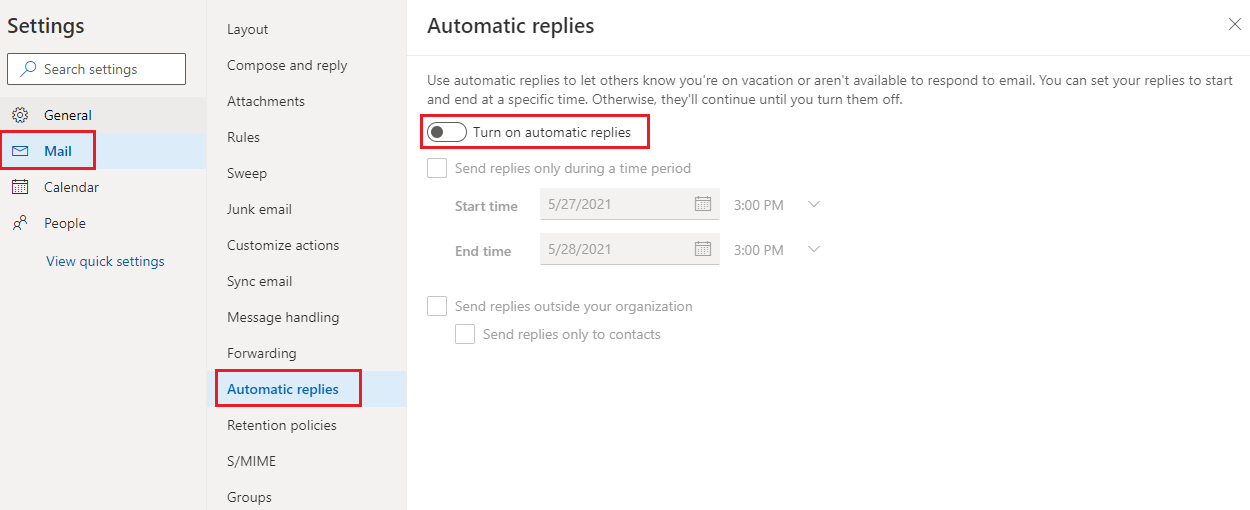
Task: Click the View quick settings link
Action: 105,261
